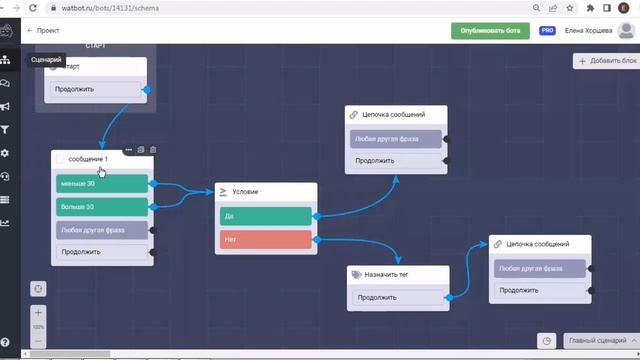Reload the browser page
The height and width of the screenshot is (360, 640).
coord(33,8)
